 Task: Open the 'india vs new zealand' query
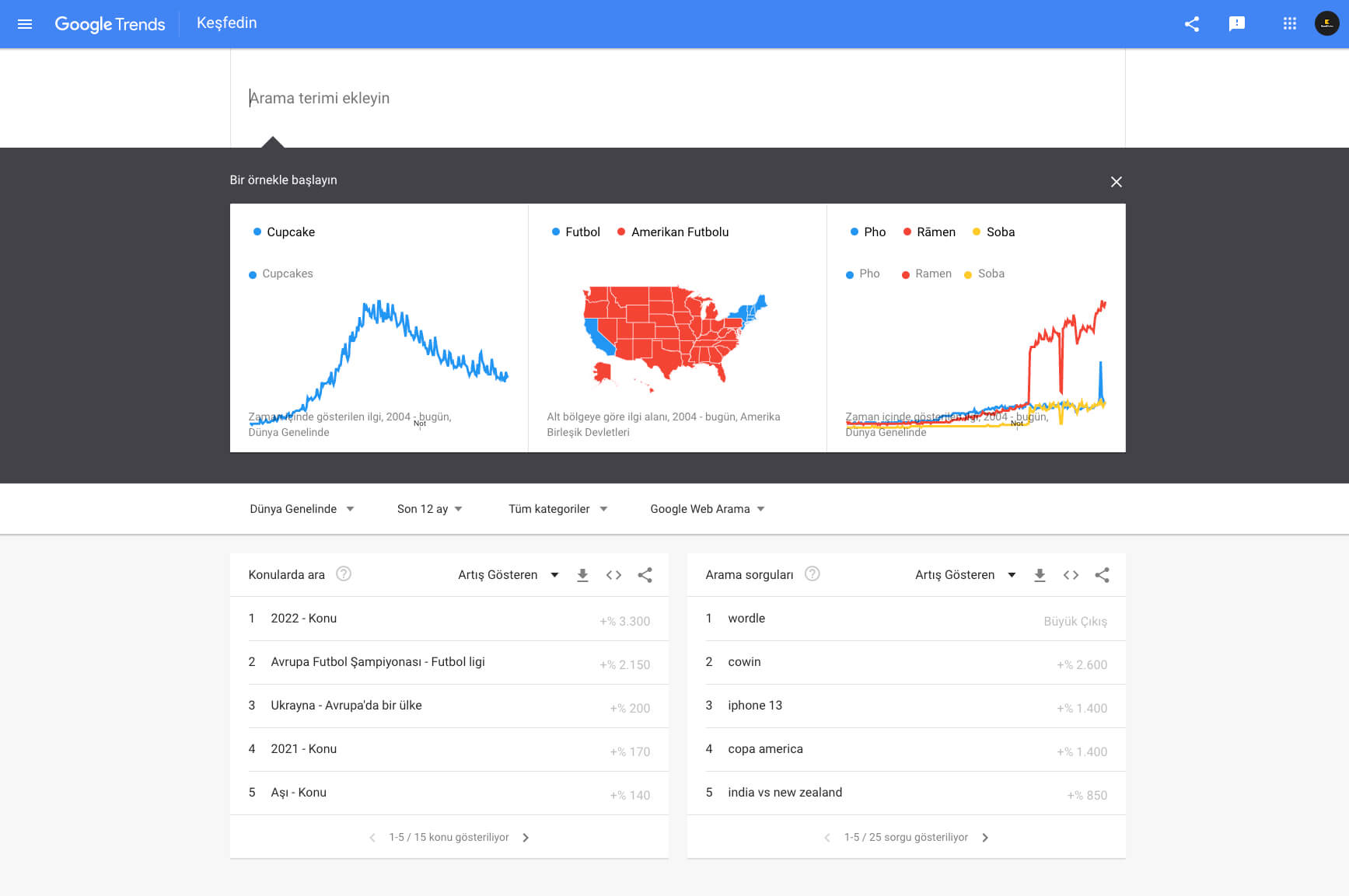pos(907,793)
